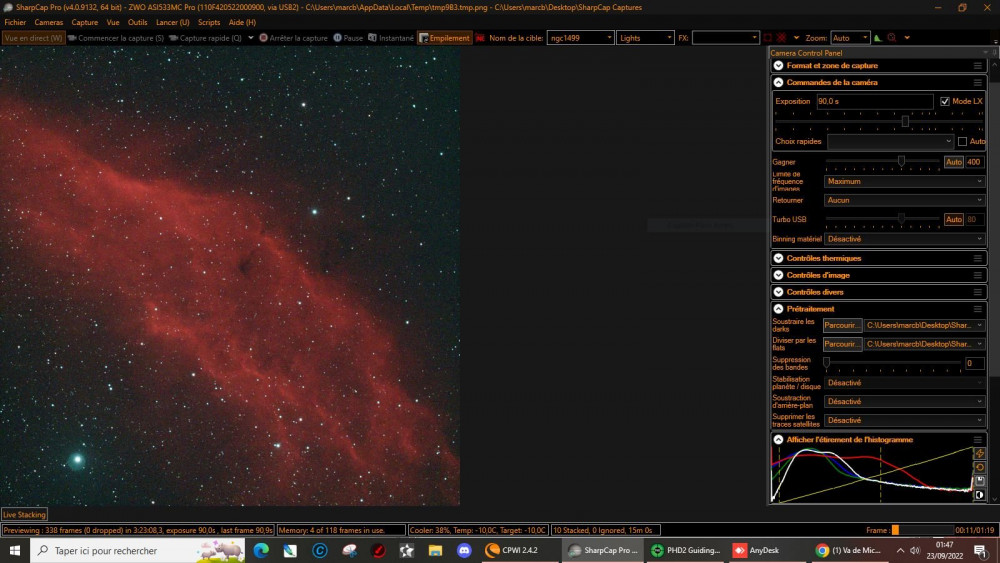Reset histogram stretch with circular arrow icon
The height and width of the screenshot is (563, 1000).
[x=980, y=467]
